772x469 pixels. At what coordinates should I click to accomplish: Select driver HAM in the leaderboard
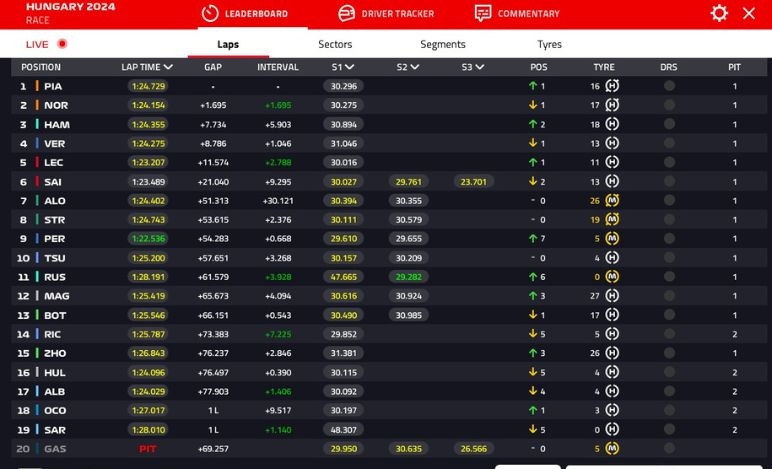click(56, 125)
